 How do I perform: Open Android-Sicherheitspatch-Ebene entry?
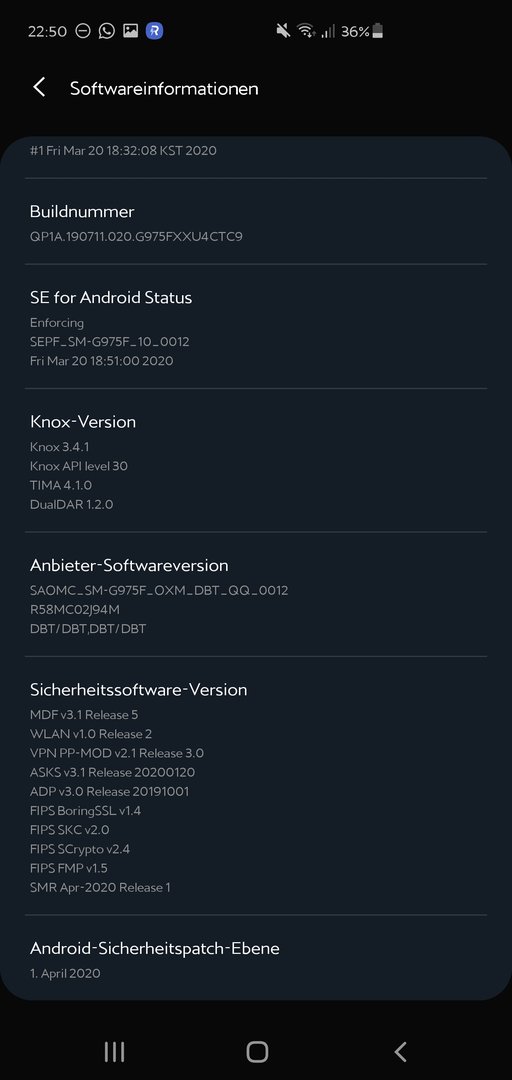pos(256,959)
